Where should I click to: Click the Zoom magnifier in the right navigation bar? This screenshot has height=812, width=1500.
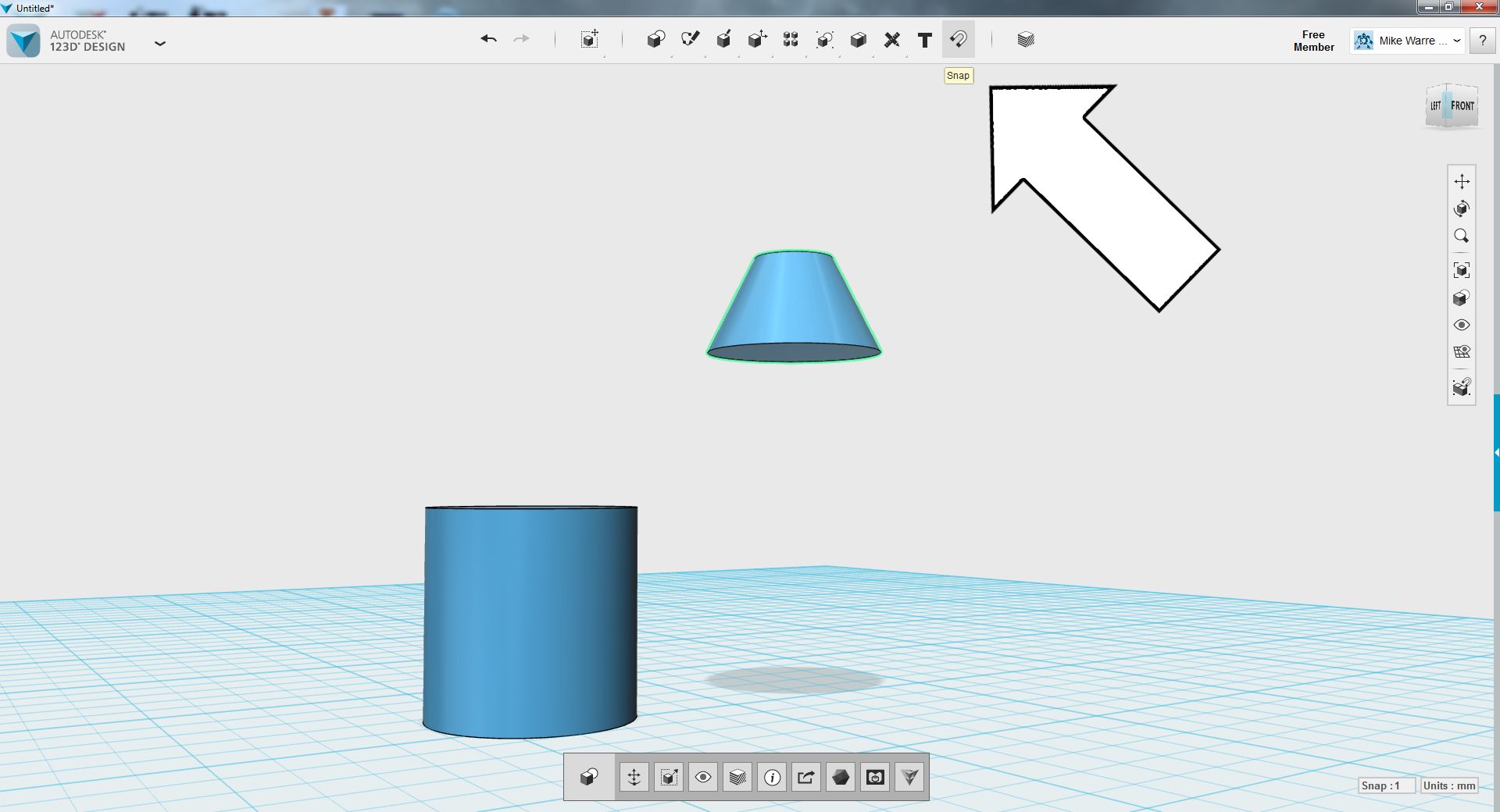pyautogui.click(x=1462, y=236)
